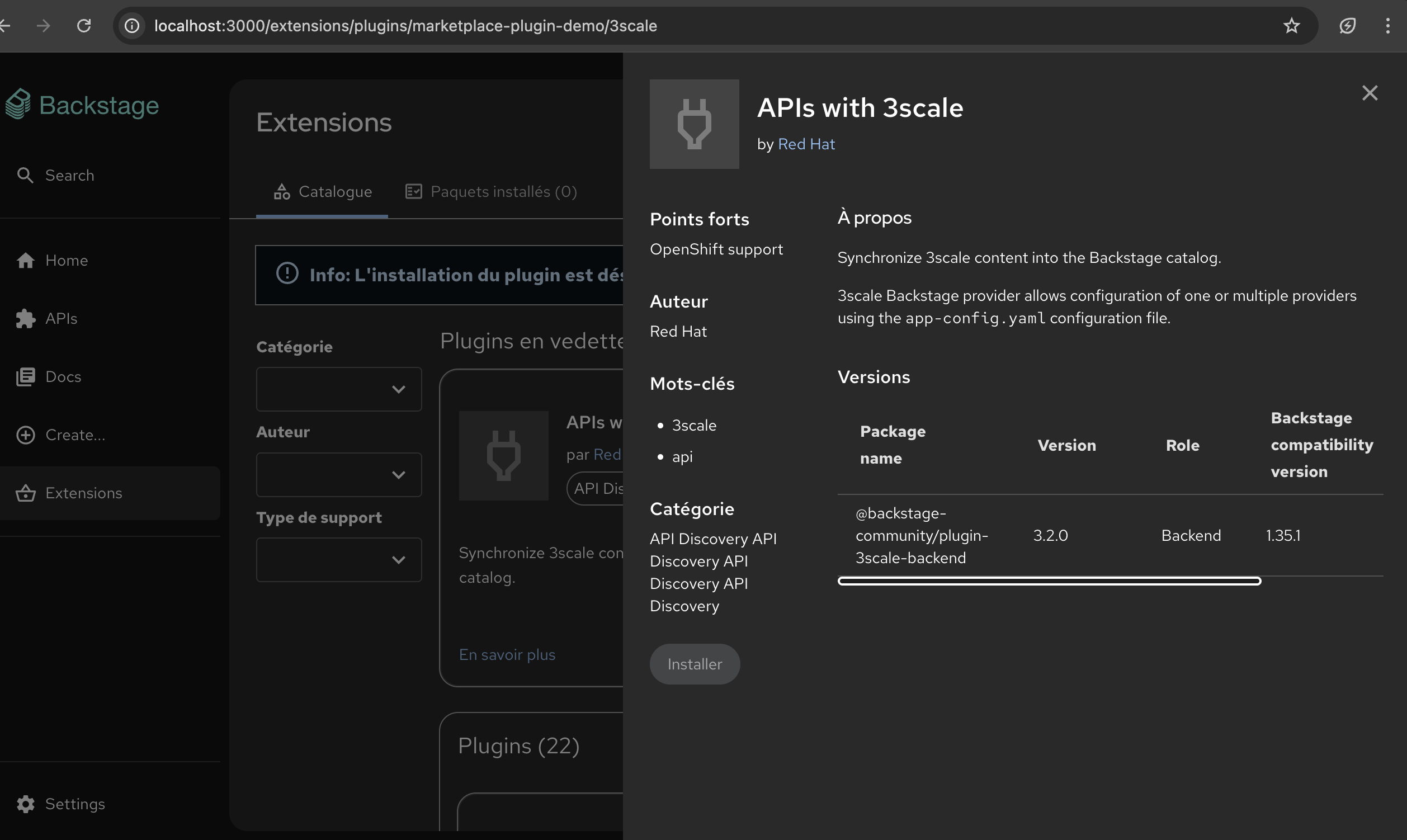Reload the page in browser
The width and height of the screenshot is (1407, 840).
coord(84,26)
